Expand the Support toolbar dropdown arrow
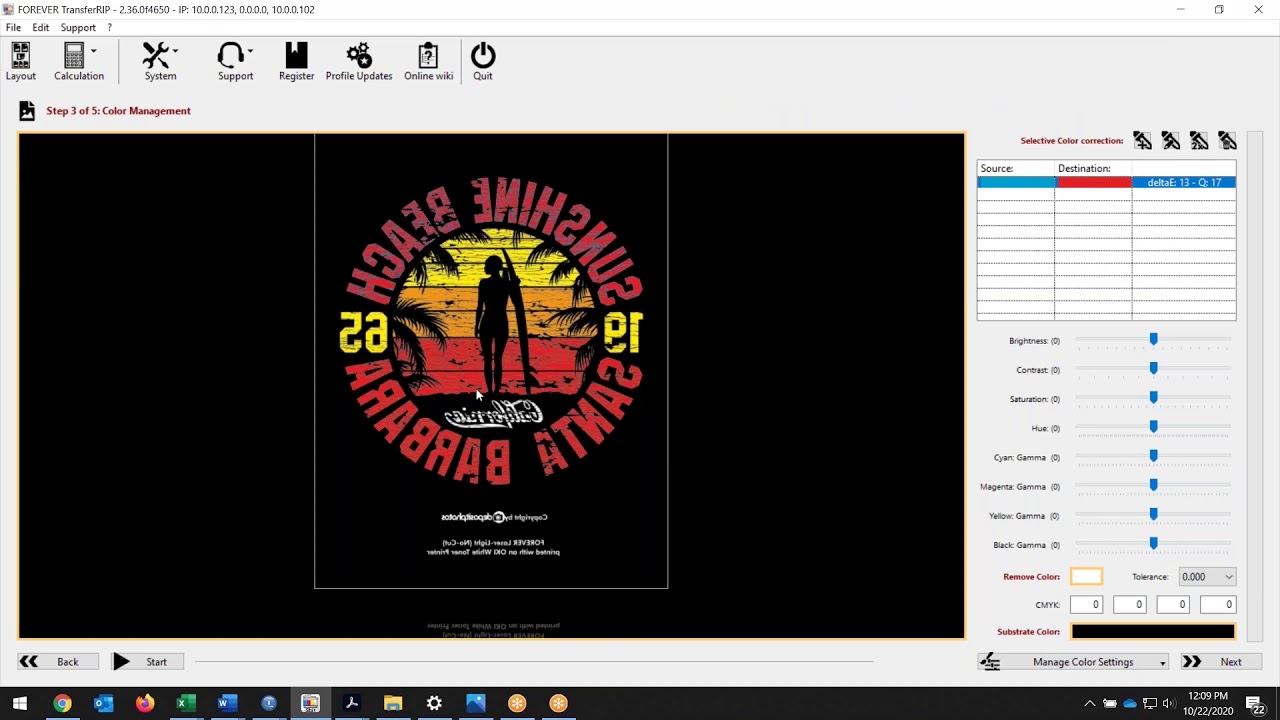1280x720 pixels. (x=250, y=50)
